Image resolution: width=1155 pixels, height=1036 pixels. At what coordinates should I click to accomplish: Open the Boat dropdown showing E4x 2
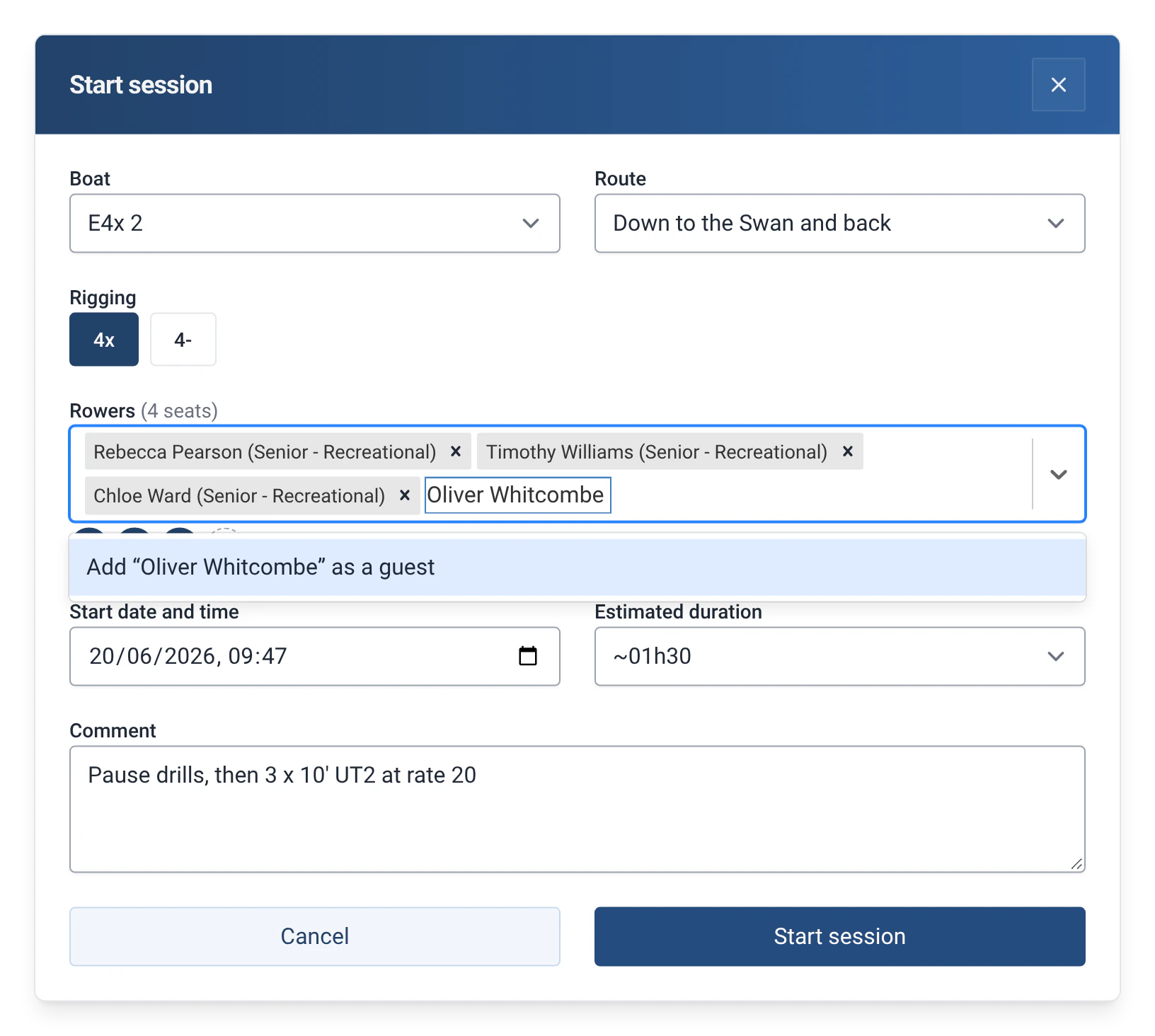click(x=315, y=223)
